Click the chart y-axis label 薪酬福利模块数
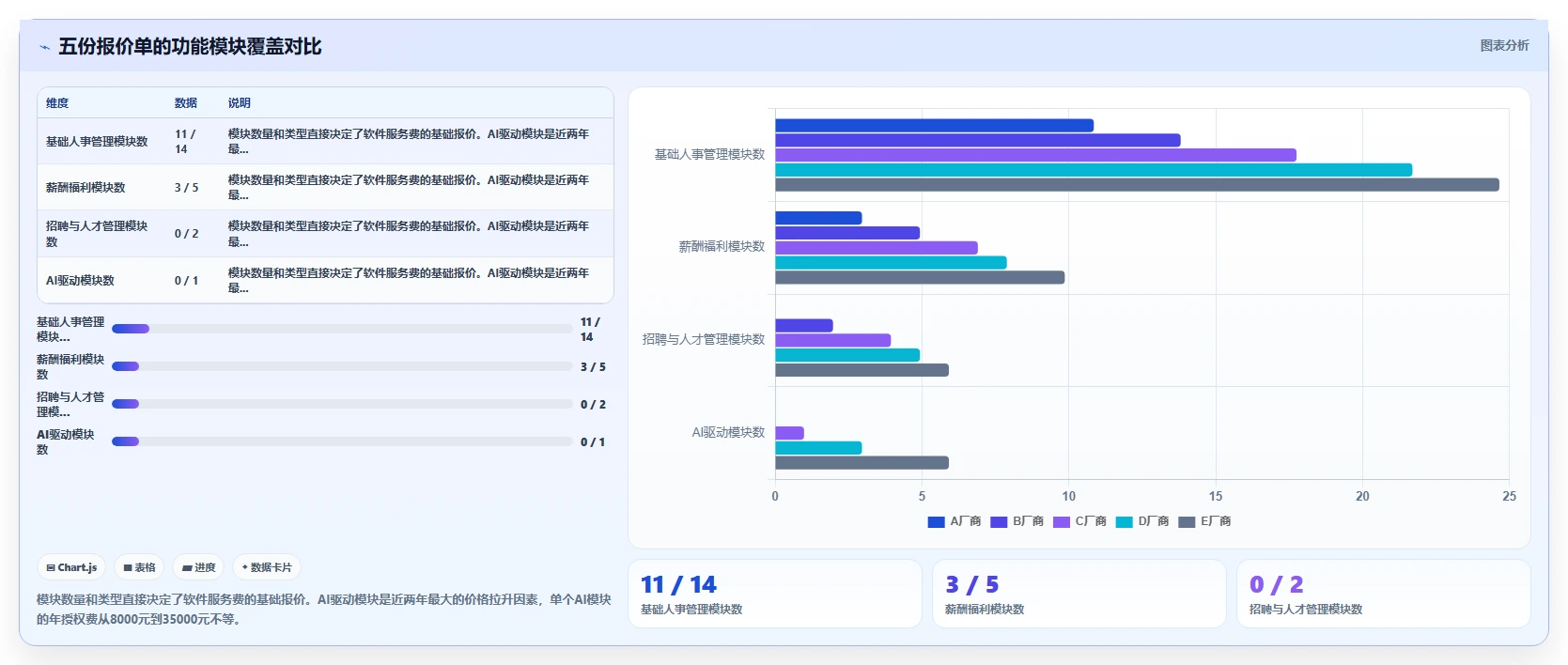 pyautogui.click(x=722, y=247)
